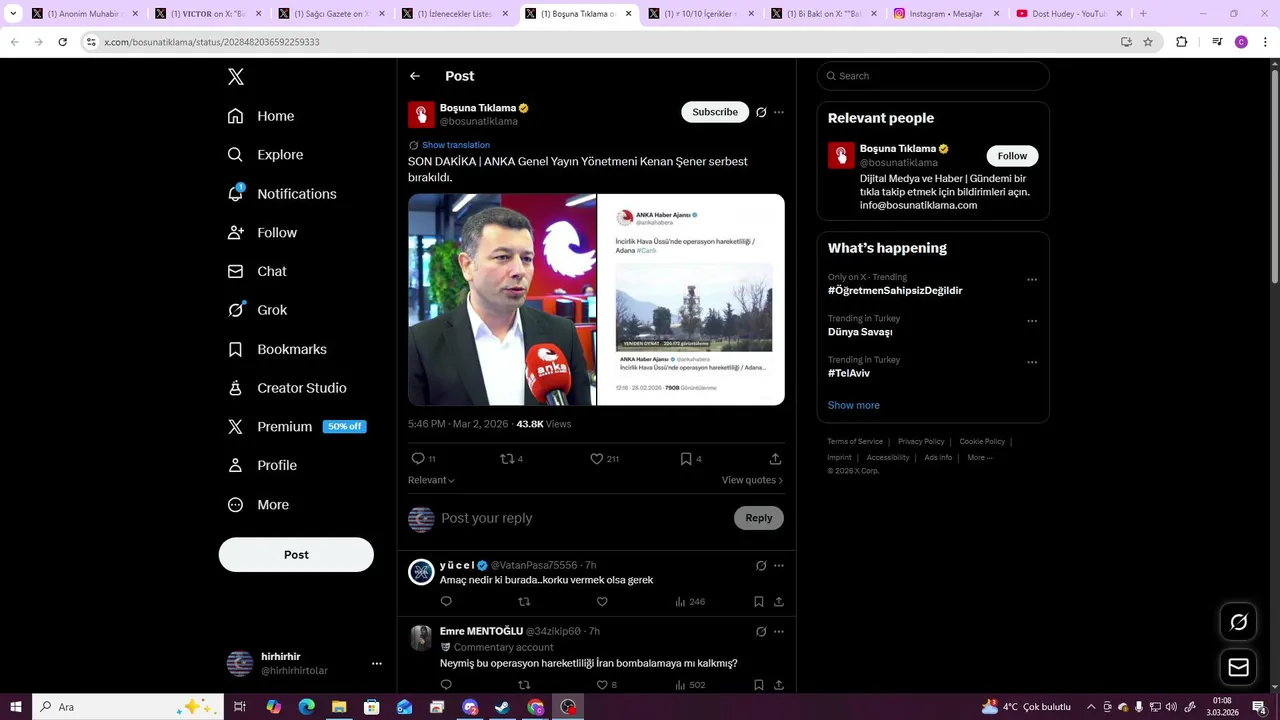Open floating Messages envelope button

coord(1239,667)
